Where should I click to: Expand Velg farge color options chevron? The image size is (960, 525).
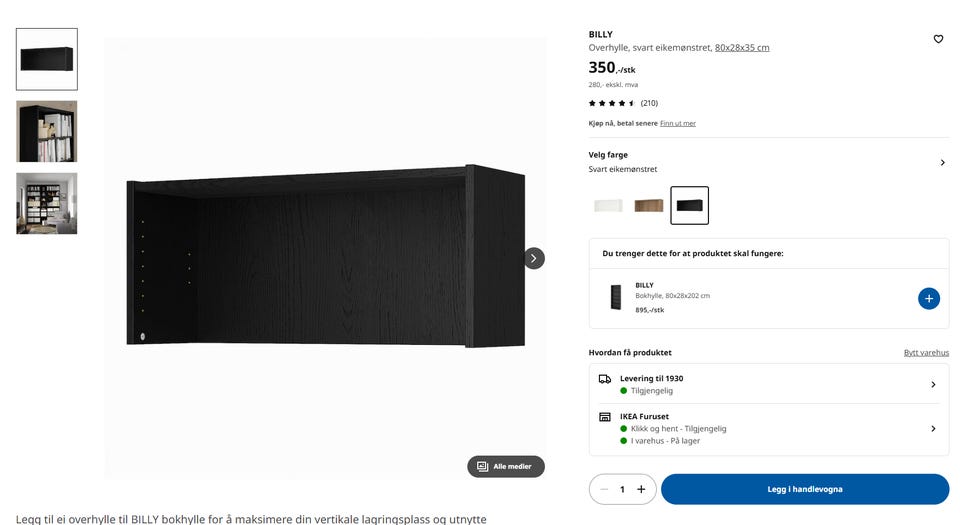942,163
